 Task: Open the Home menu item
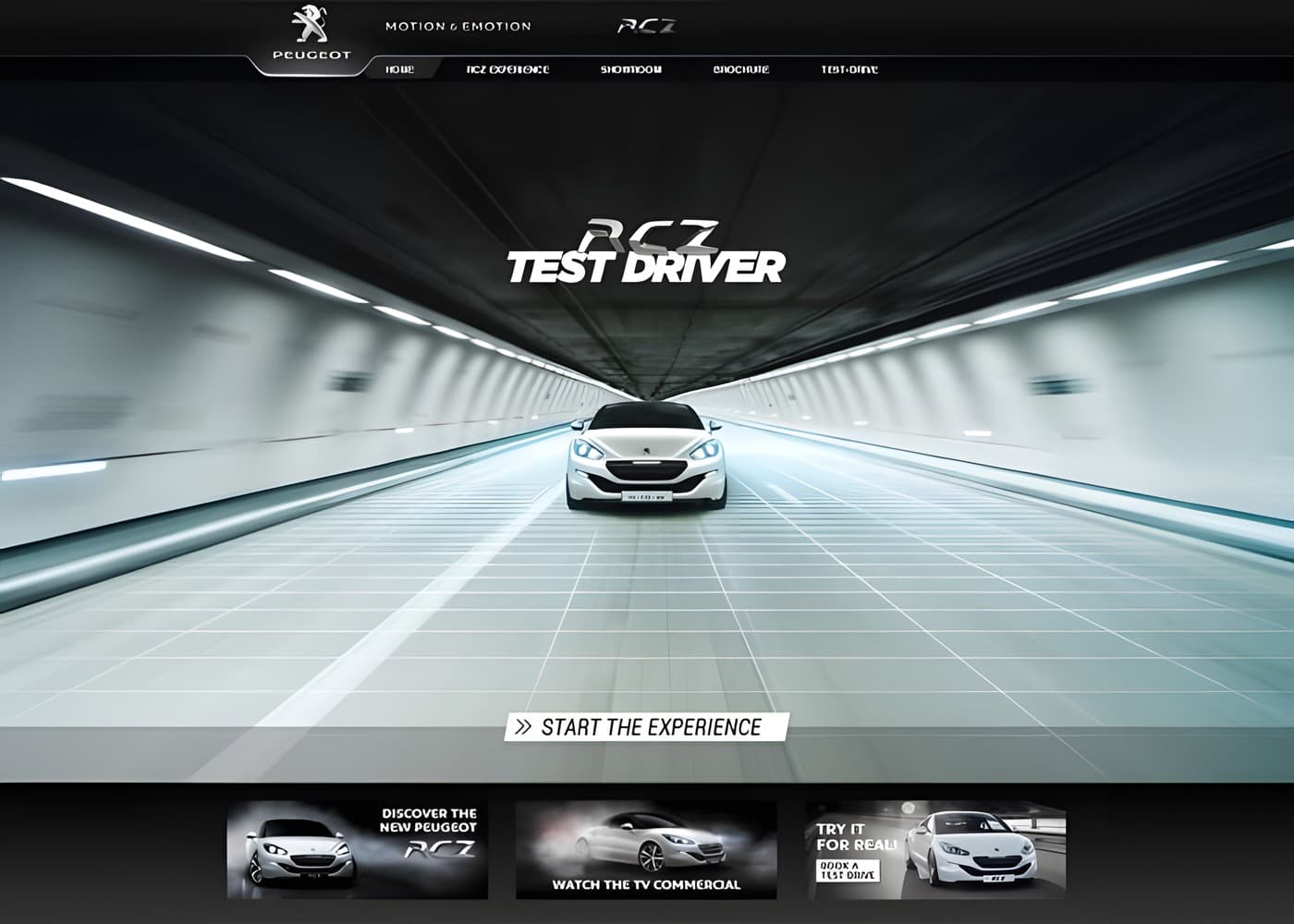click(399, 69)
